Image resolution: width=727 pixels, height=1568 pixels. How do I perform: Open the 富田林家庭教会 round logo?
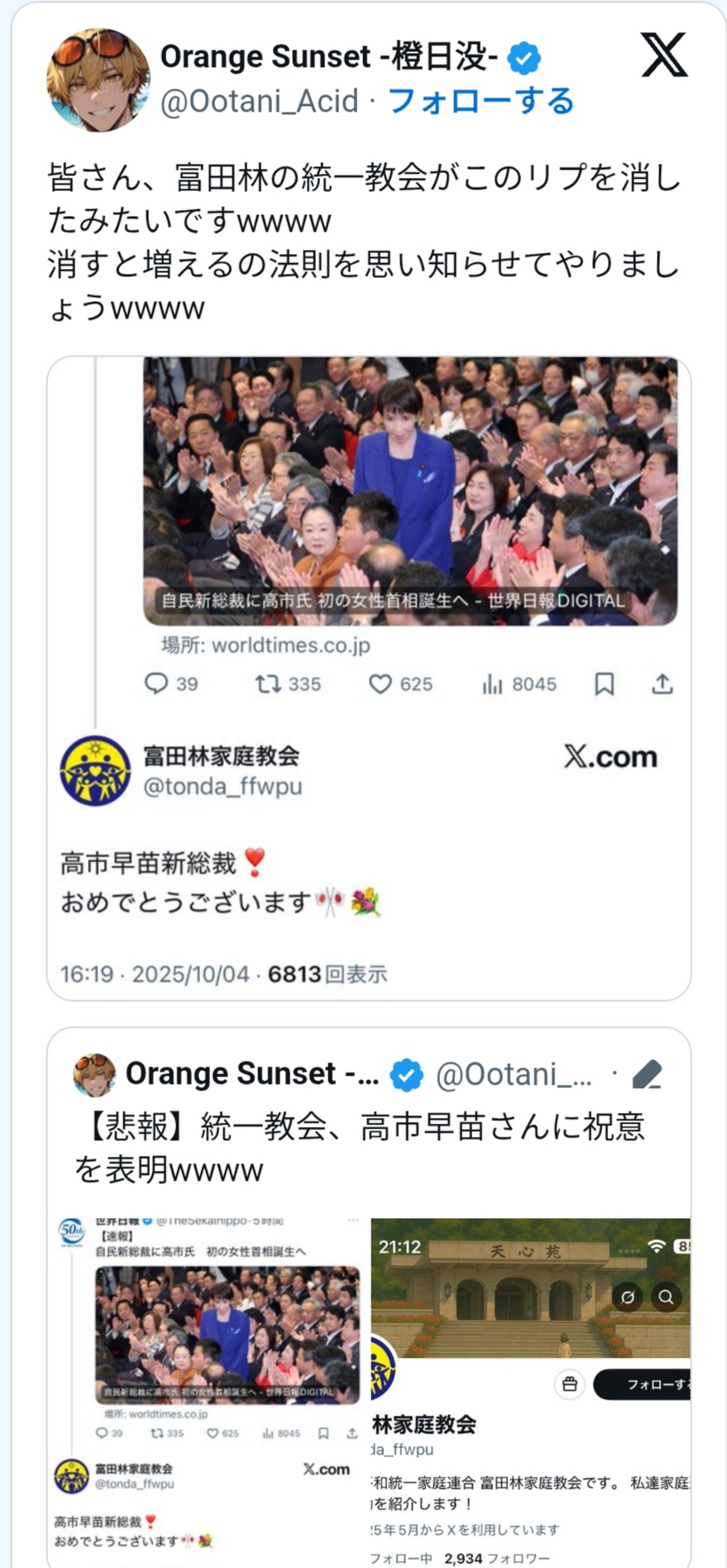pyautogui.click(x=95, y=771)
